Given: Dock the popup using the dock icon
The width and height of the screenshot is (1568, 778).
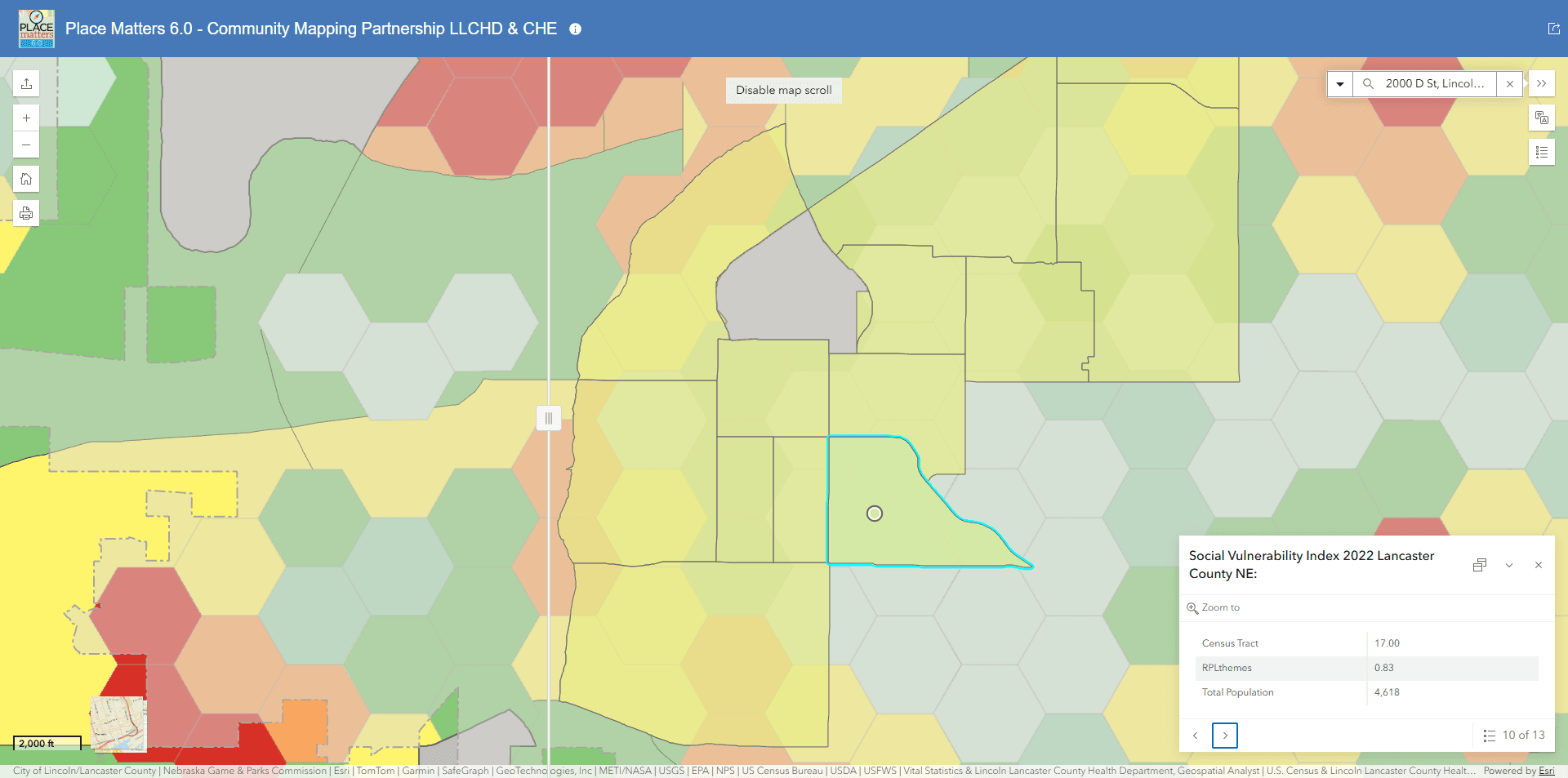Looking at the screenshot, I should [1480, 565].
